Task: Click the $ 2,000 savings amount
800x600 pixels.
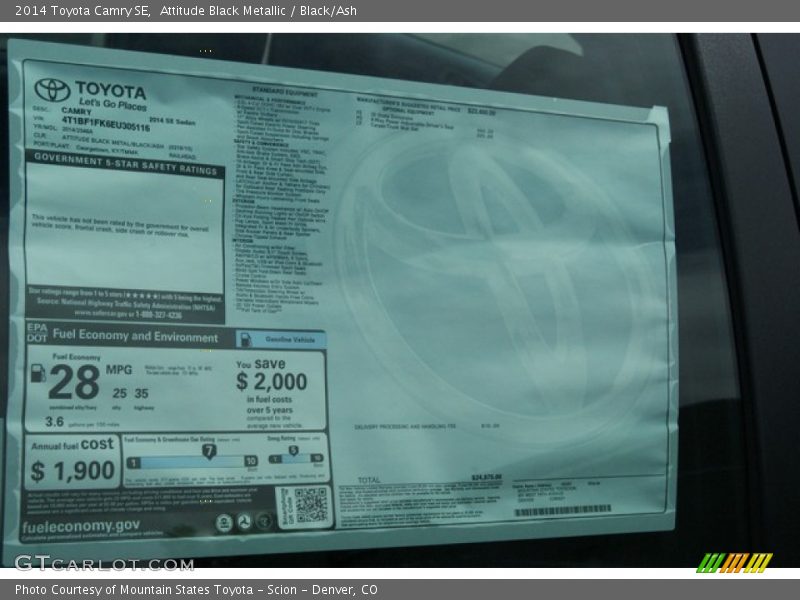Action: 271,382
